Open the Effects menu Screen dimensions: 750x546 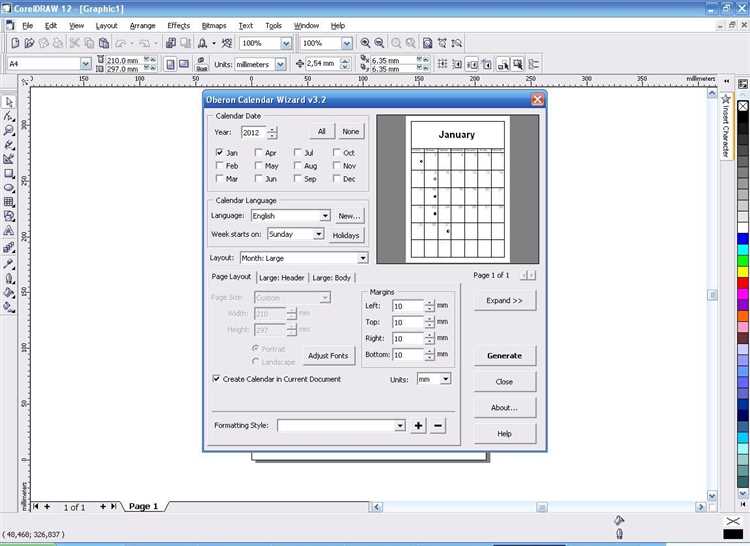pyautogui.click(x=178, y=26)
